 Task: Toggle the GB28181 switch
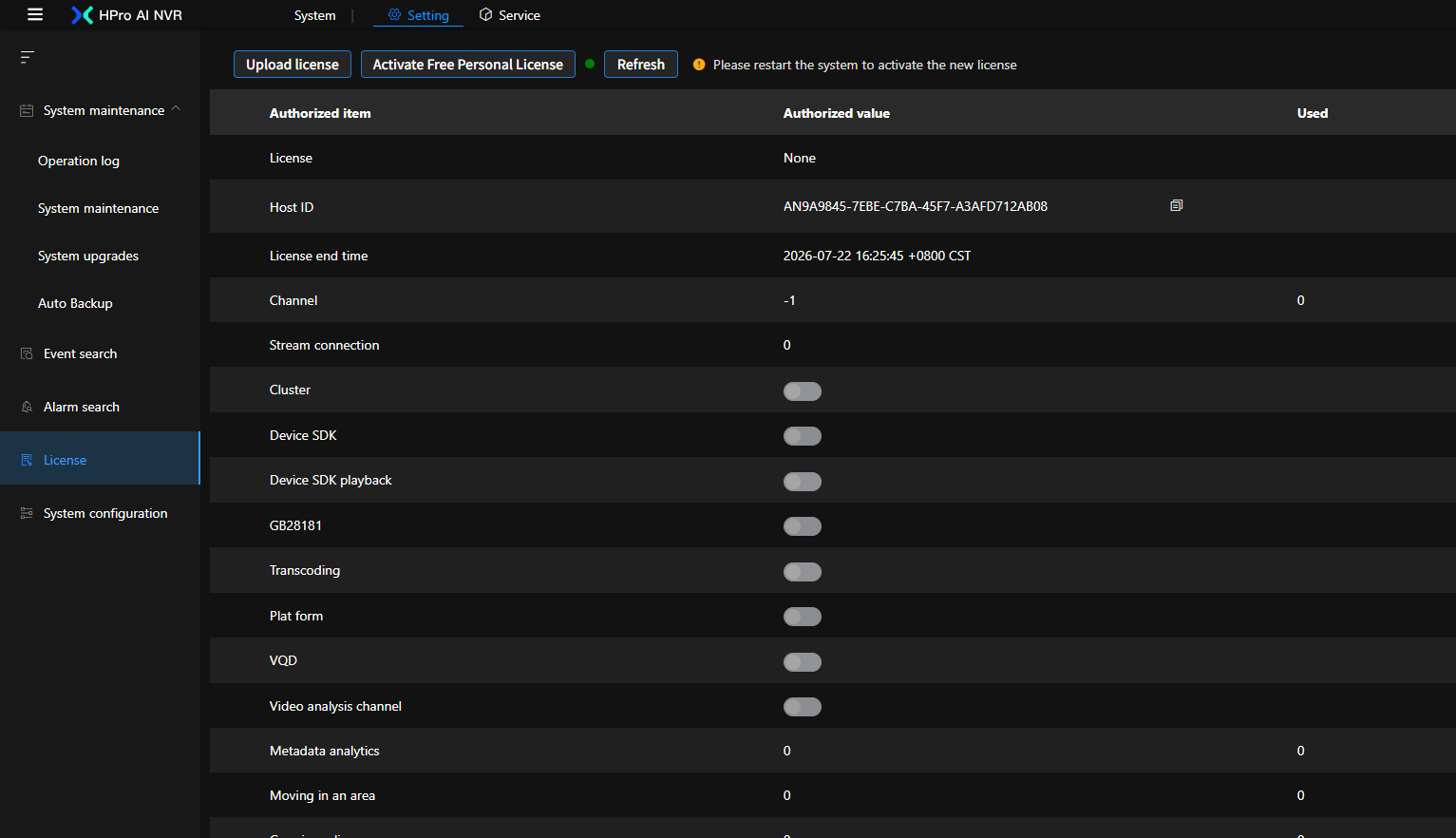803,526
